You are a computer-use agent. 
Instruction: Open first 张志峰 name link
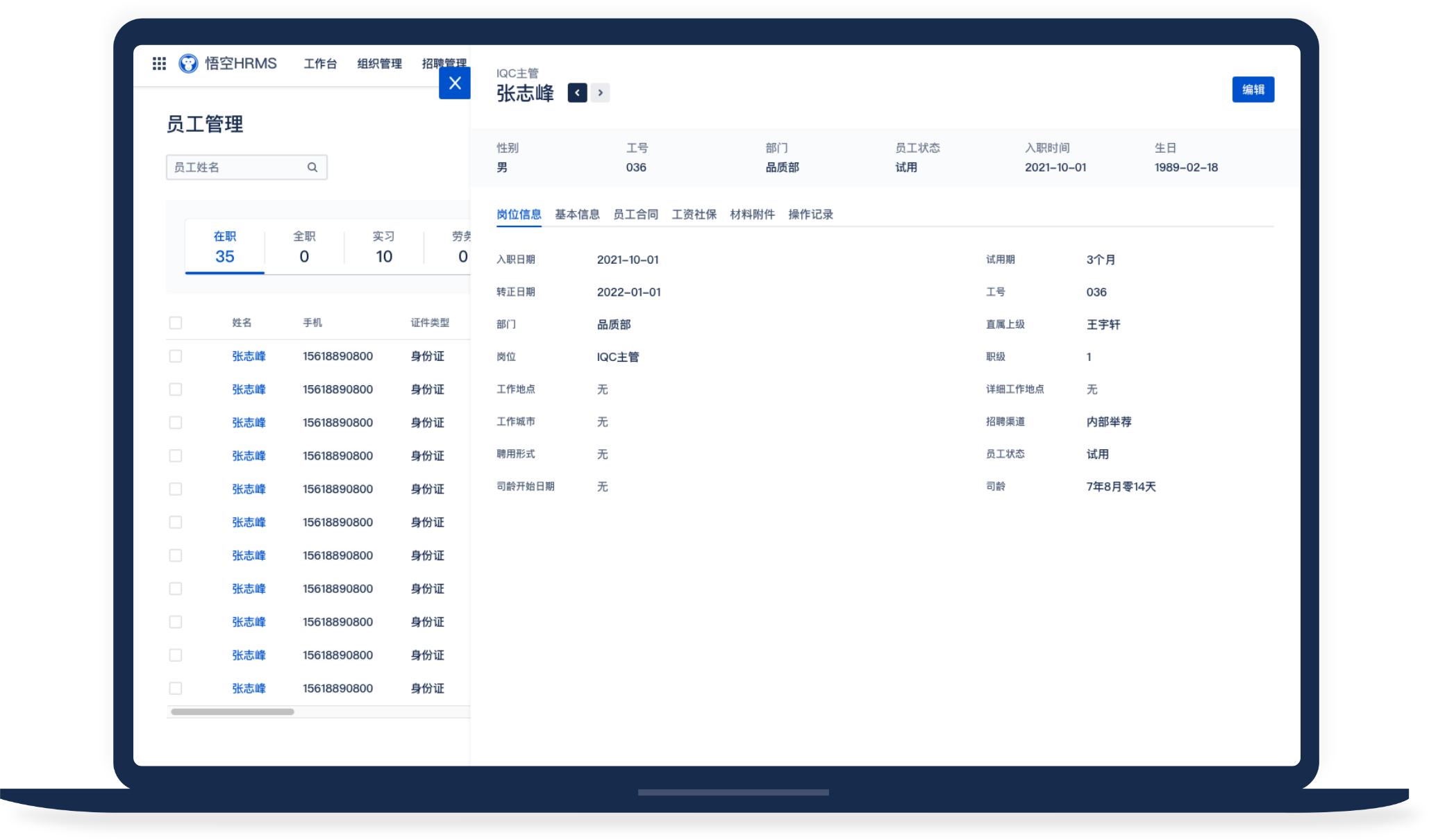249,356
